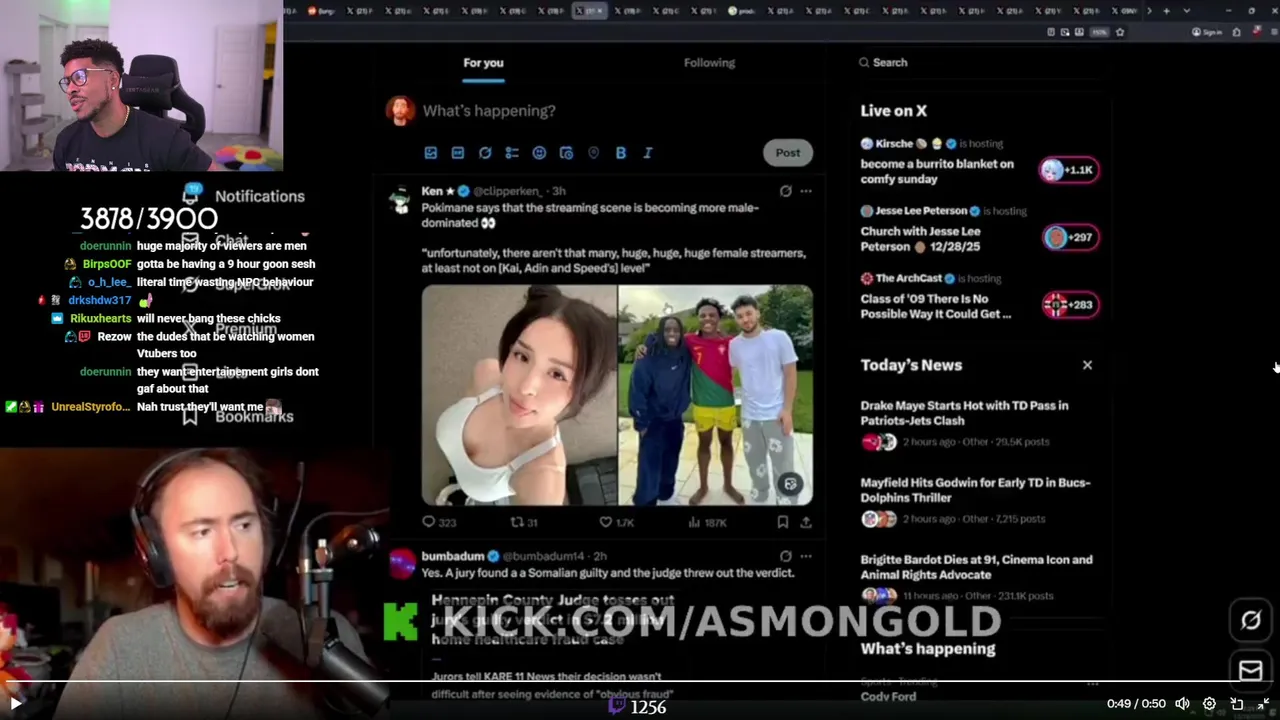Reply to Ken's post with 323 comments
The height and width of the screenshot is (720, 1280).
(439, 522)
